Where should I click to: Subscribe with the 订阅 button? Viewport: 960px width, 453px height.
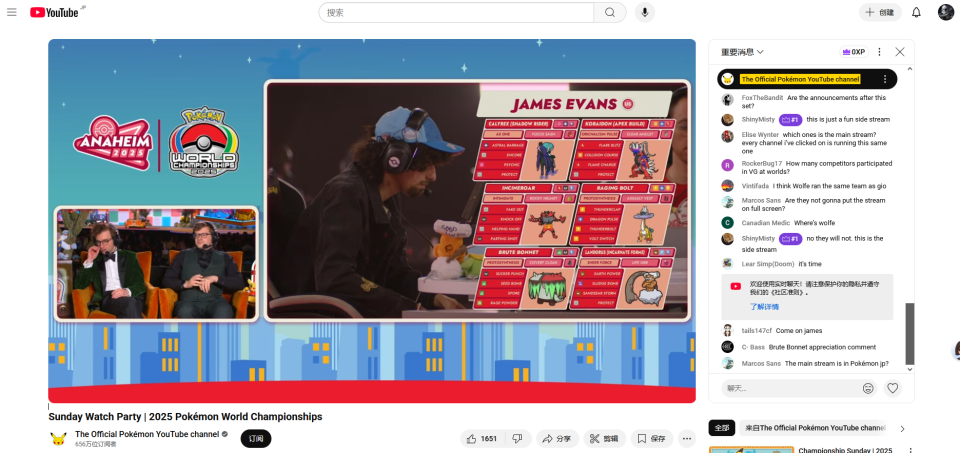coord(256,438)
